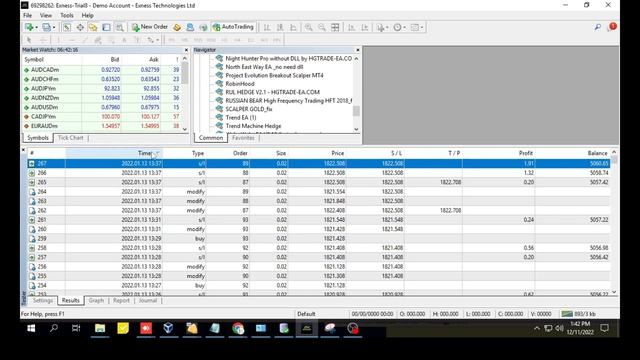Viewport: 640px width, 360px height.
Task: Toggle the Terminal window toolbar icon
Action: tap(106, 27)
